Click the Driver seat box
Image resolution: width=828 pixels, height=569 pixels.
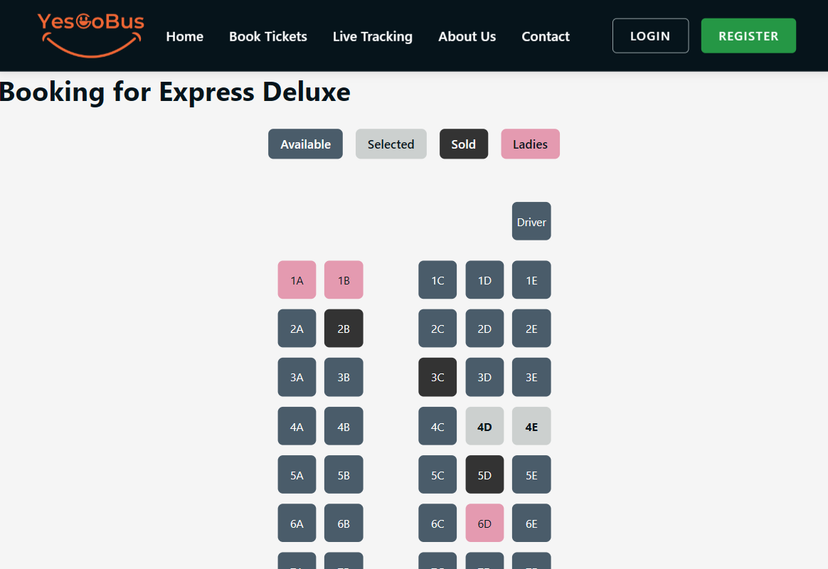tap(531, 221)
